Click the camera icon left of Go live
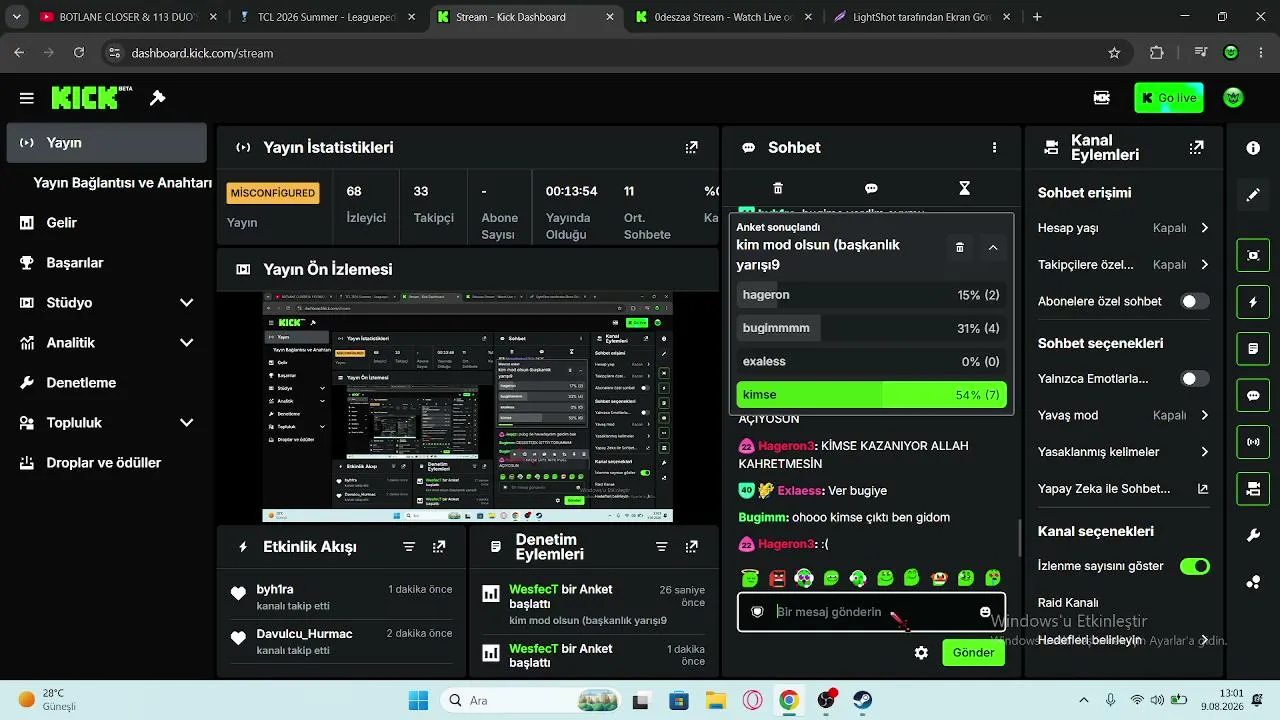This screenshot has width=1280, height=720. tap(1101, 98)
